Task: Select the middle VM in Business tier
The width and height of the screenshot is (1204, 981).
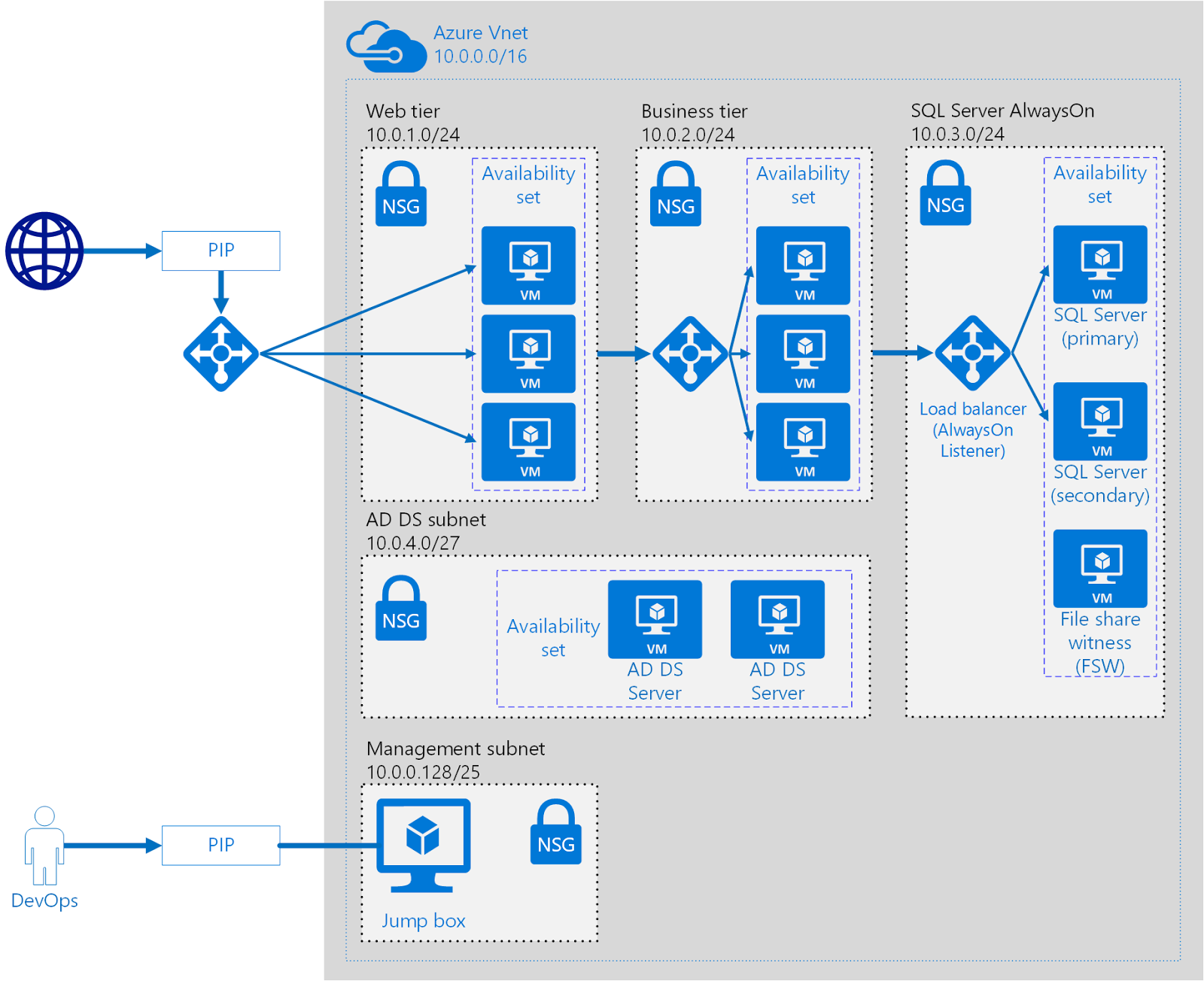Action: (803, 354)
